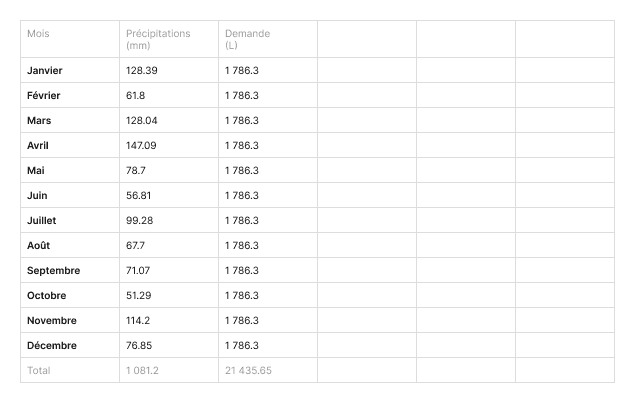Select the Demande (L) column header
640x403 pixels.
click(x=247, y=39)
